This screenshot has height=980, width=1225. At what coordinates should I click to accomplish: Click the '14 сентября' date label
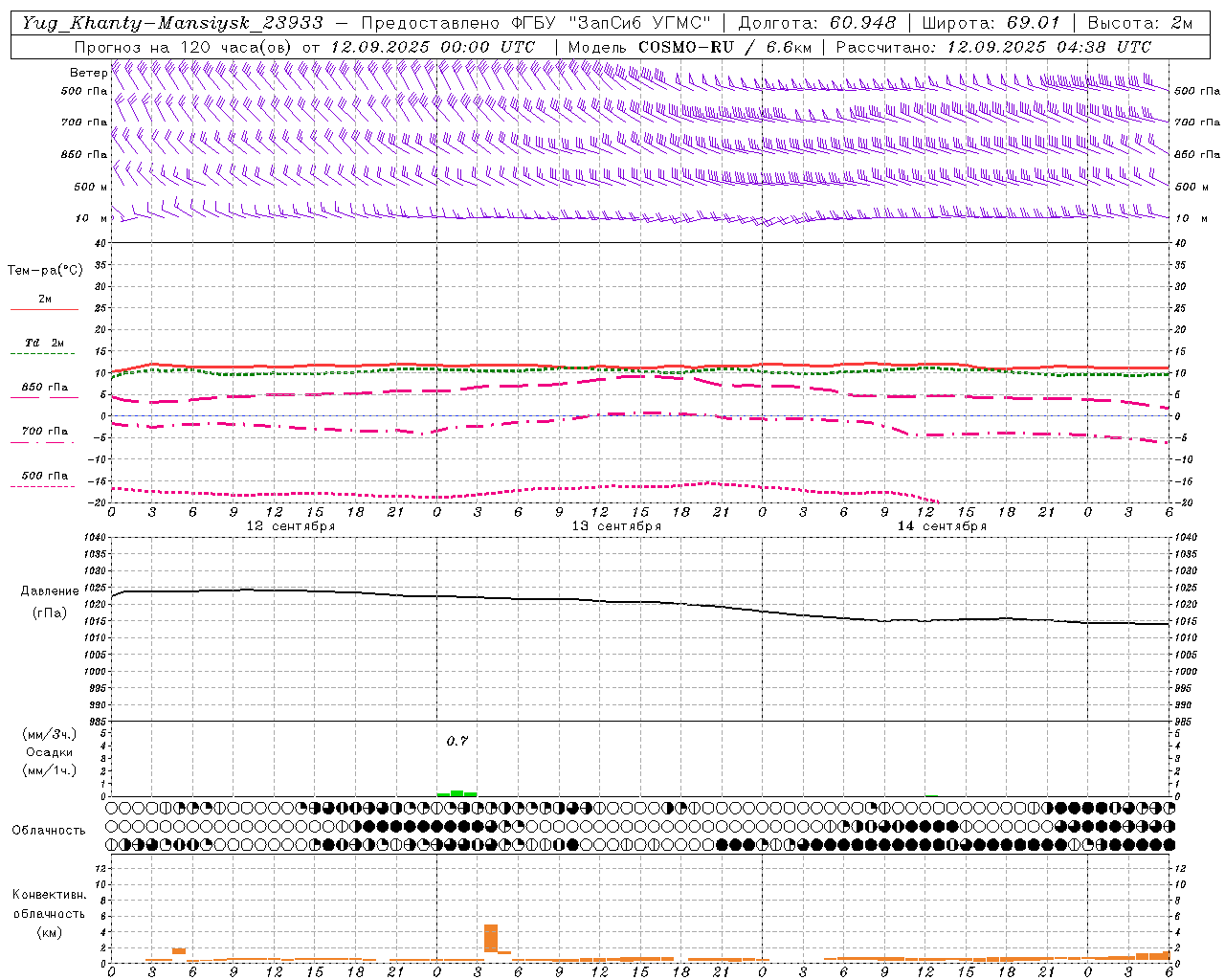[942, 525]
